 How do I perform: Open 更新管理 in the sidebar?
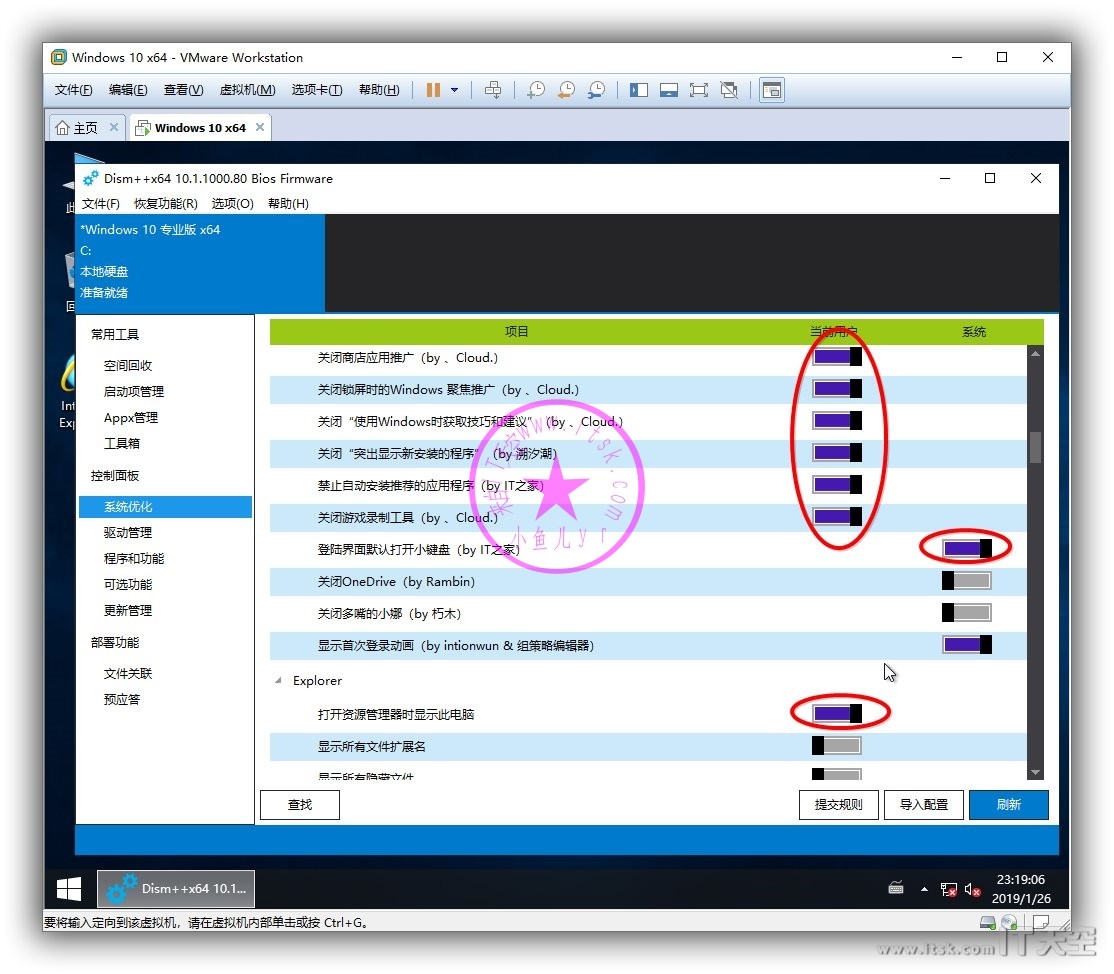click(128, 610)
